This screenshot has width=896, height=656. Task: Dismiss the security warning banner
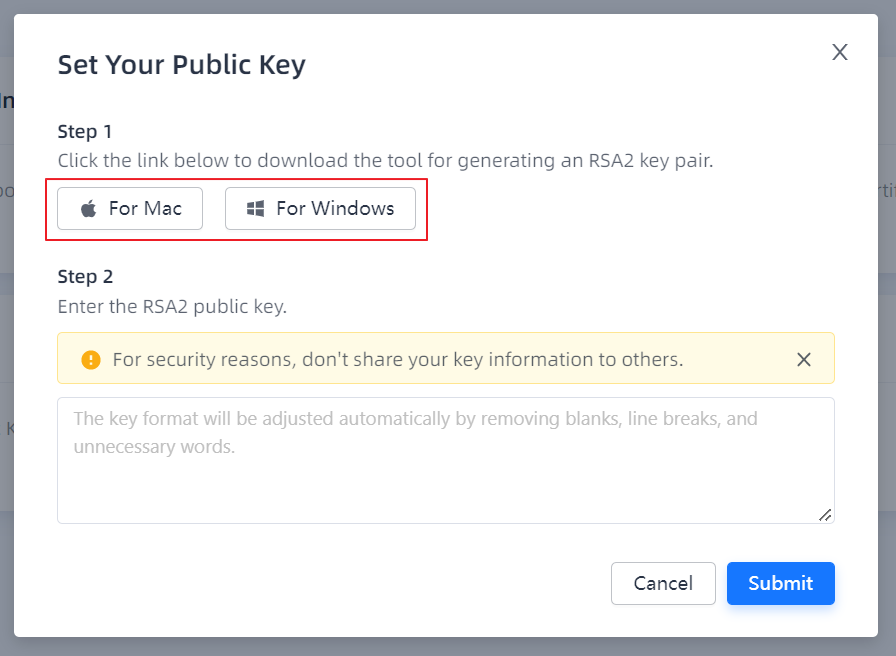click(804, 360)
